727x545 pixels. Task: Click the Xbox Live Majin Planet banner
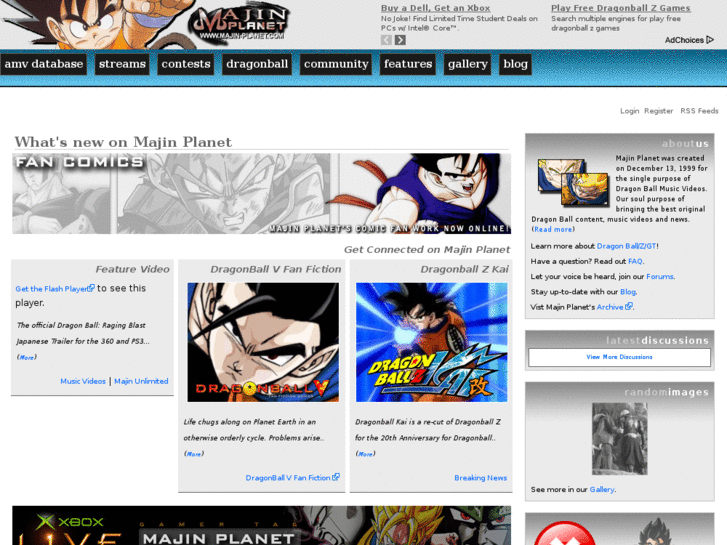point(261,526)
